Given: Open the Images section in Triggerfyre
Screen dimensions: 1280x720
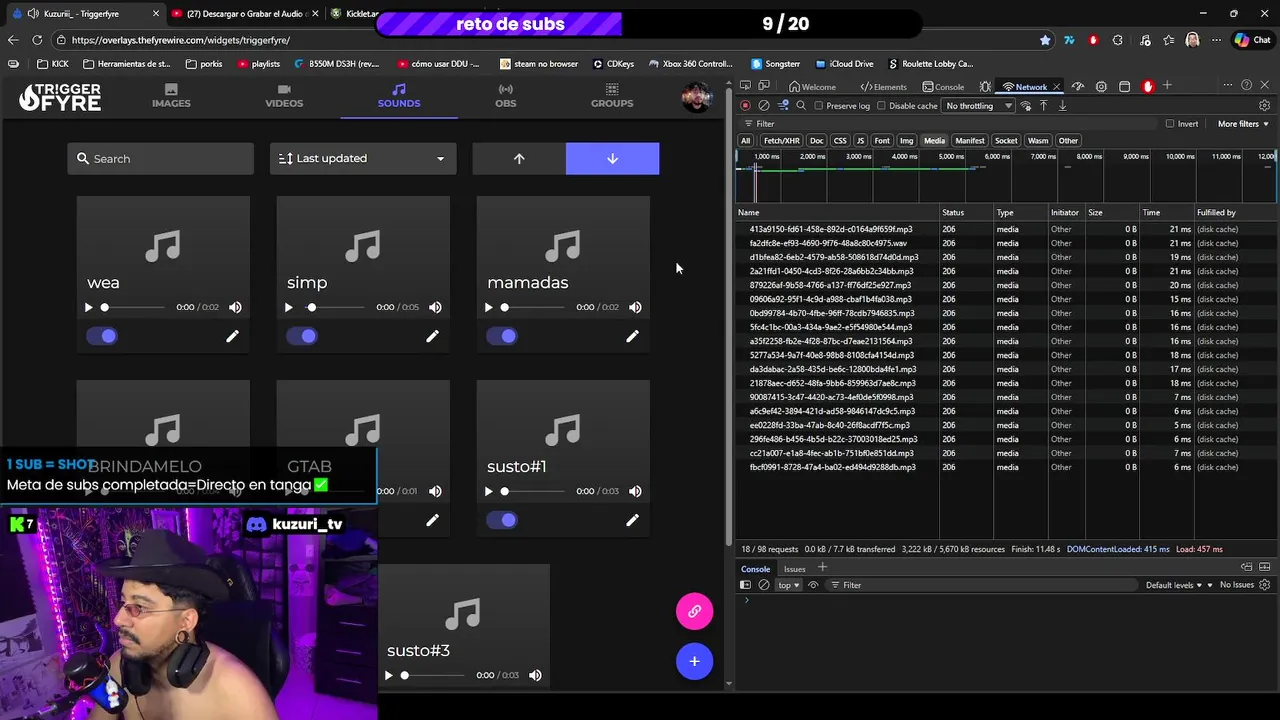Looking at the screenshot, I should click(171, 96).
